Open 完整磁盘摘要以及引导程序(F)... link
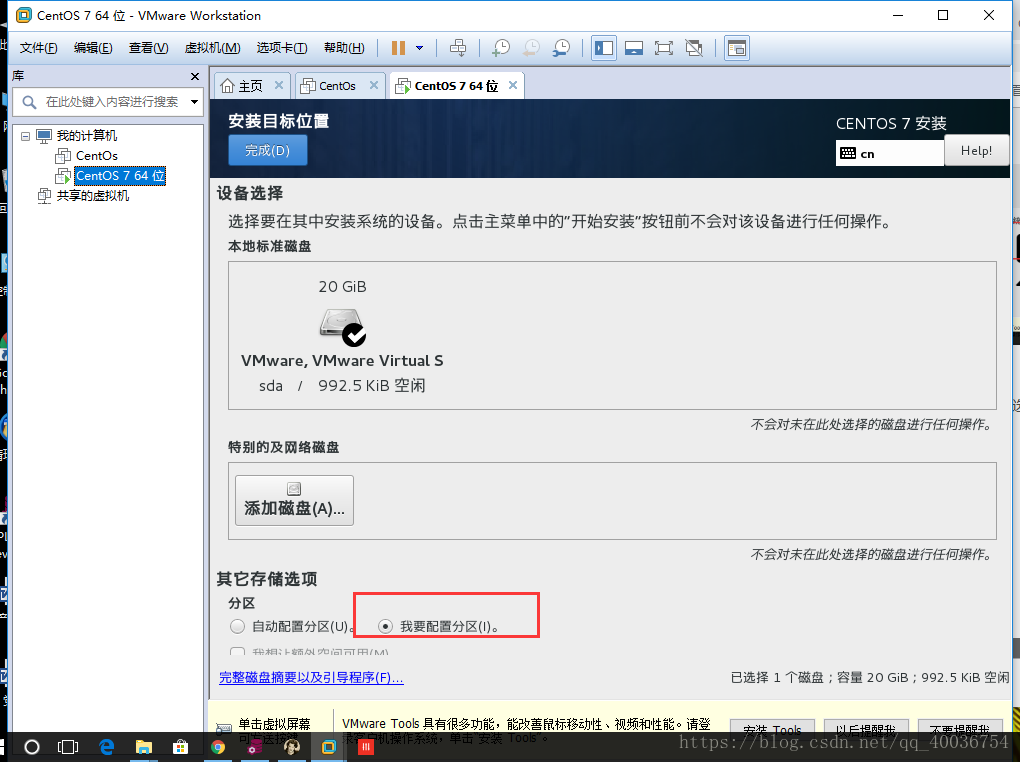This screenshot has height=762, width=1020. point(311,677)
